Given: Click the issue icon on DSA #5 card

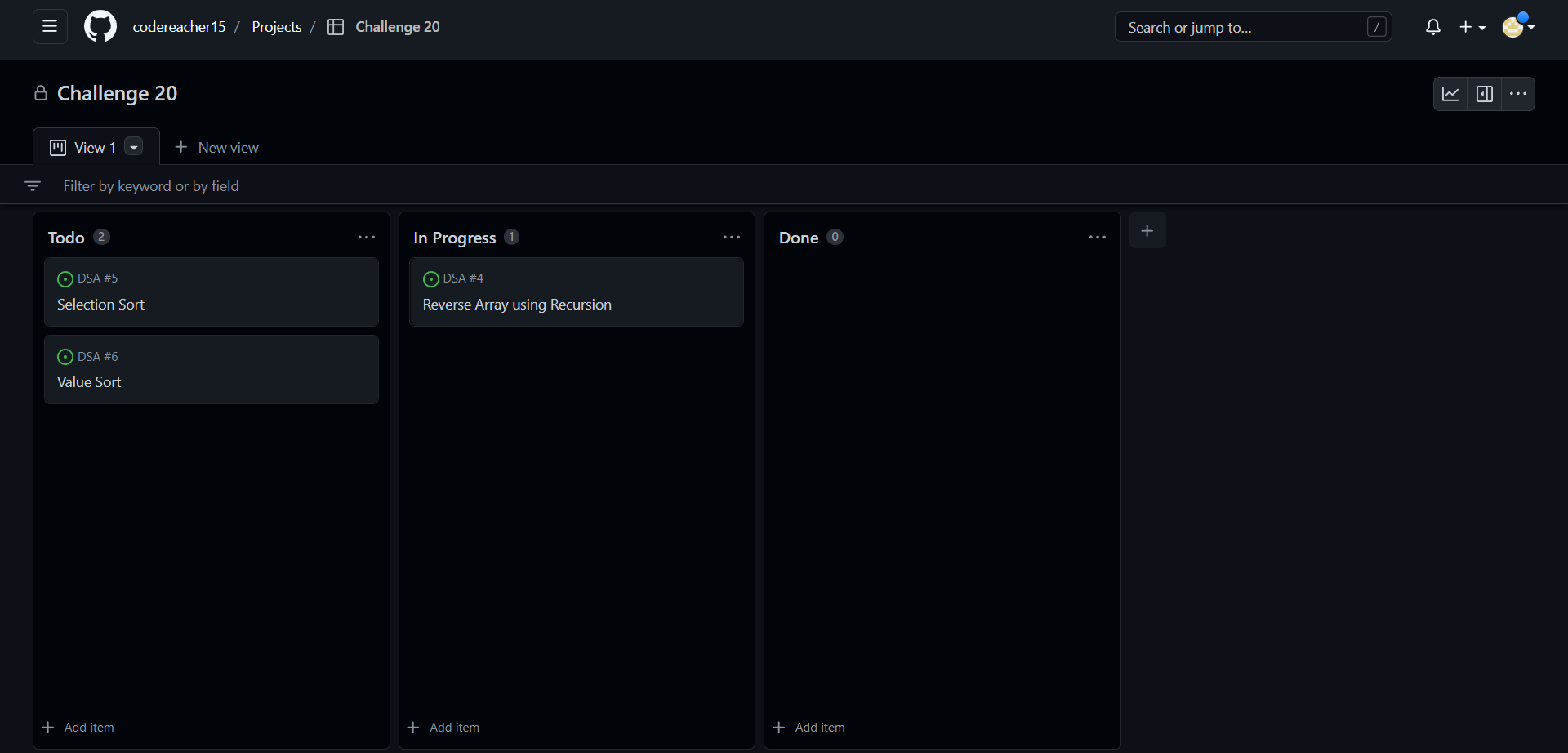Looking at the screenshot, I should 65,279.
